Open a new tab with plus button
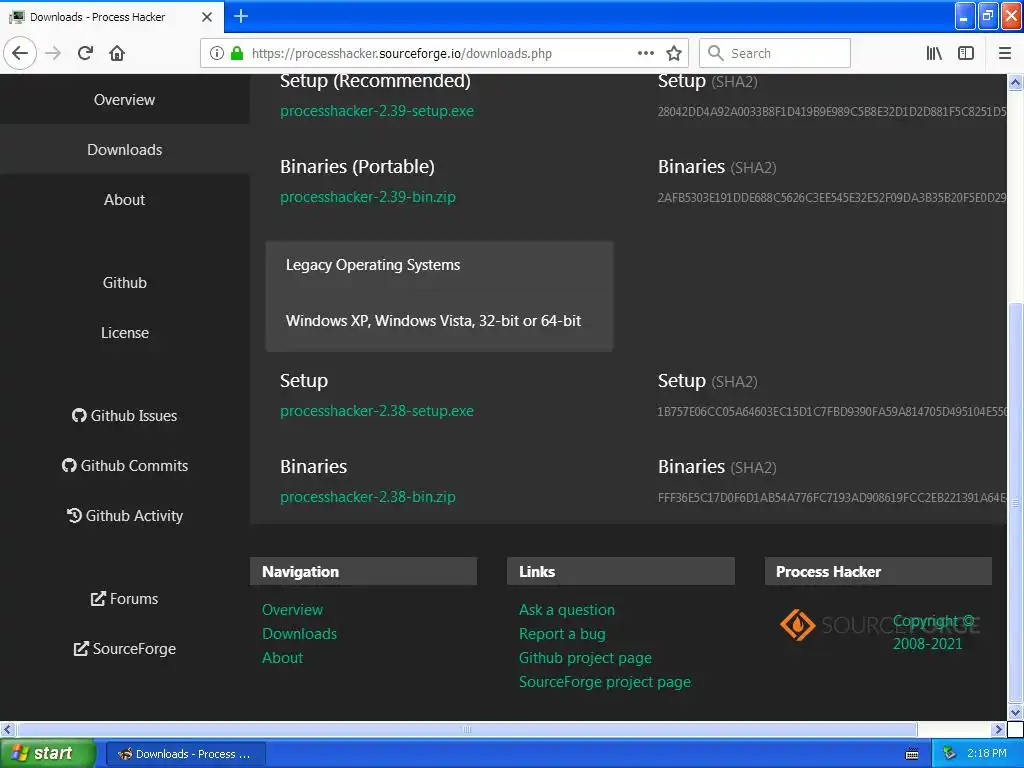Image resolution: width=1024 pixels, height=768 pixels. (x=241, y=16)
